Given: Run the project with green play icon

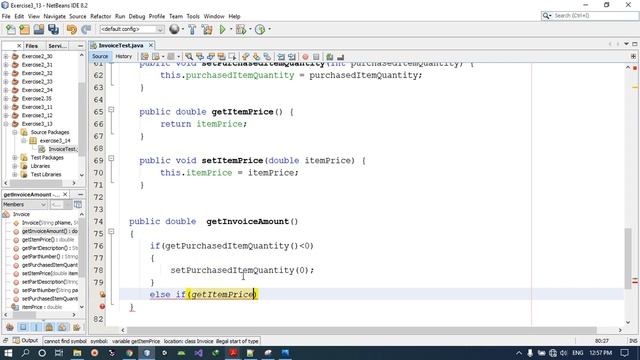Looking at the screenshot, I should (x=222, y=29).
